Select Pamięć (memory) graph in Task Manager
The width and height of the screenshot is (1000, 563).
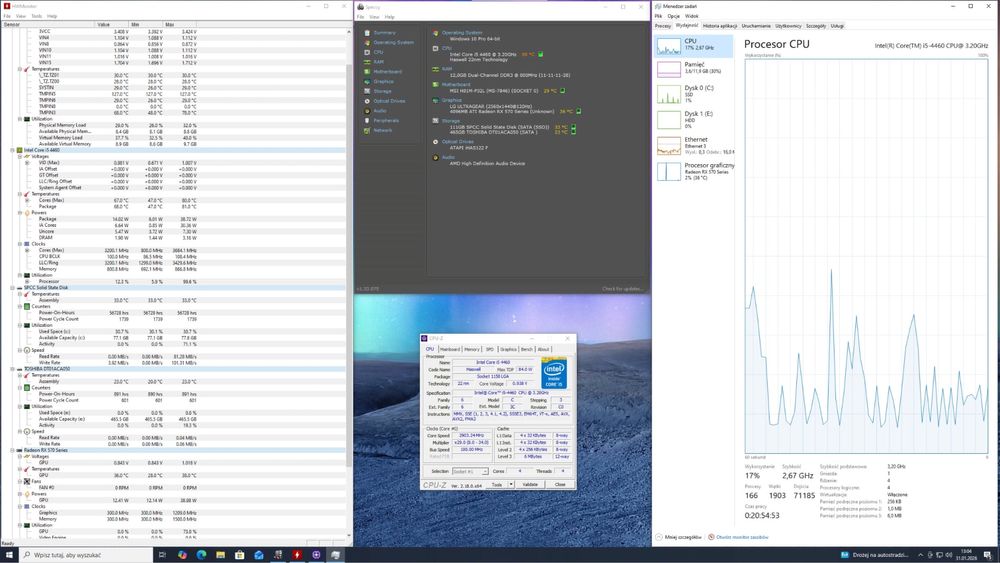[x=694, y=69]
